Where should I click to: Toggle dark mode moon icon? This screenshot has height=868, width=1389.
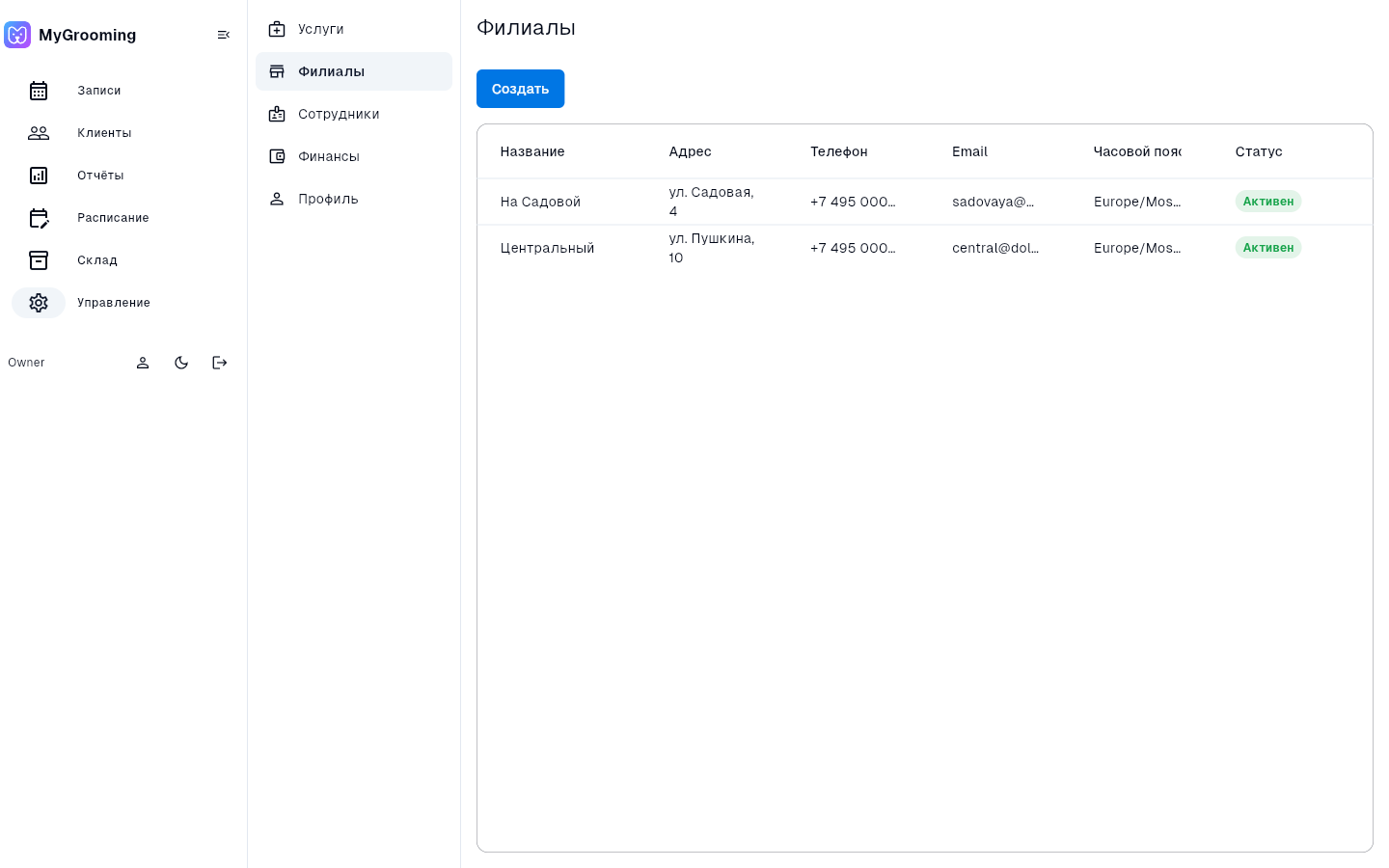[181, 363]
